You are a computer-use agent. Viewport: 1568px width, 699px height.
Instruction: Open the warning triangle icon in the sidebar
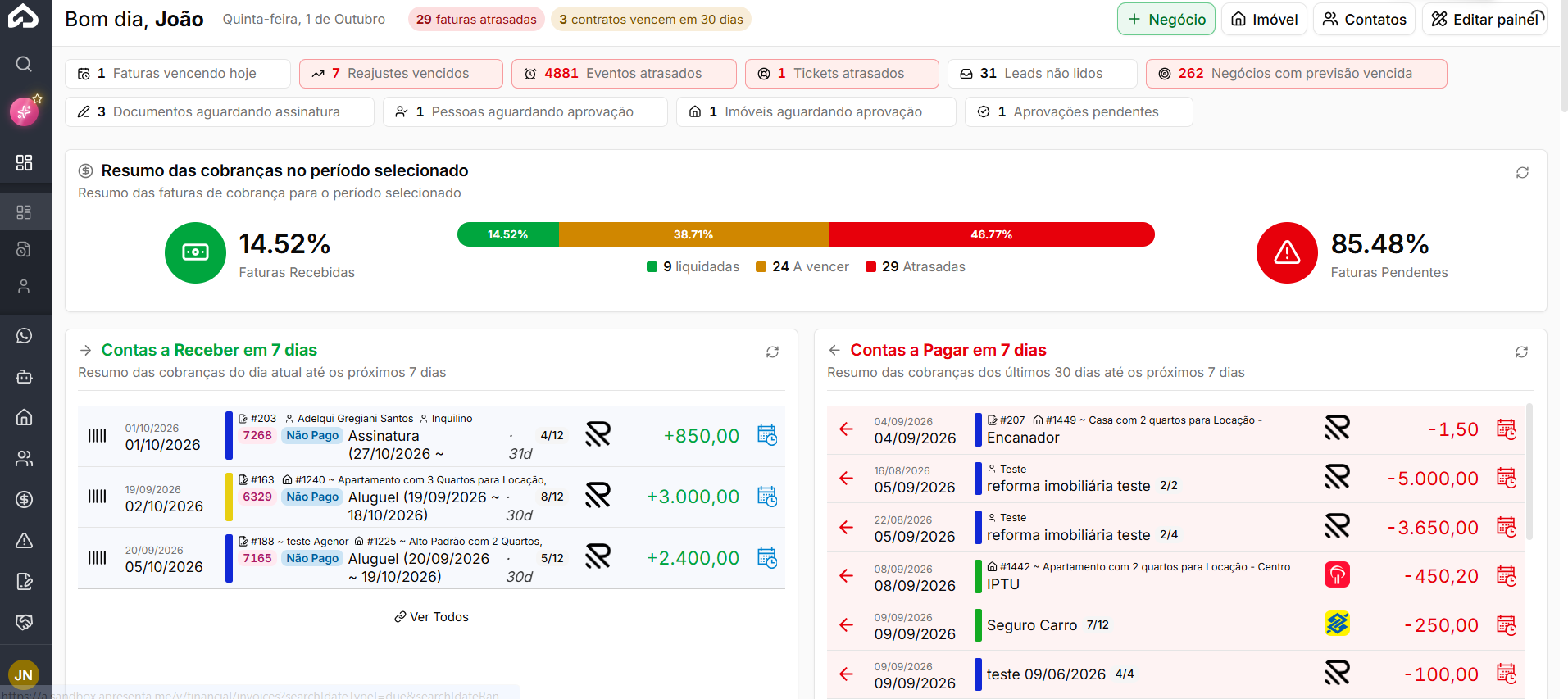(x=24, y=541)
